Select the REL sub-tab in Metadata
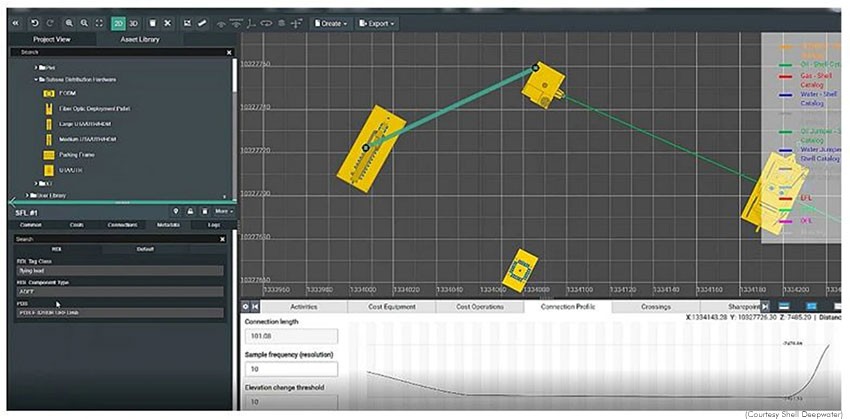Screen dimensions: 850x419 (x=56, y=249)
